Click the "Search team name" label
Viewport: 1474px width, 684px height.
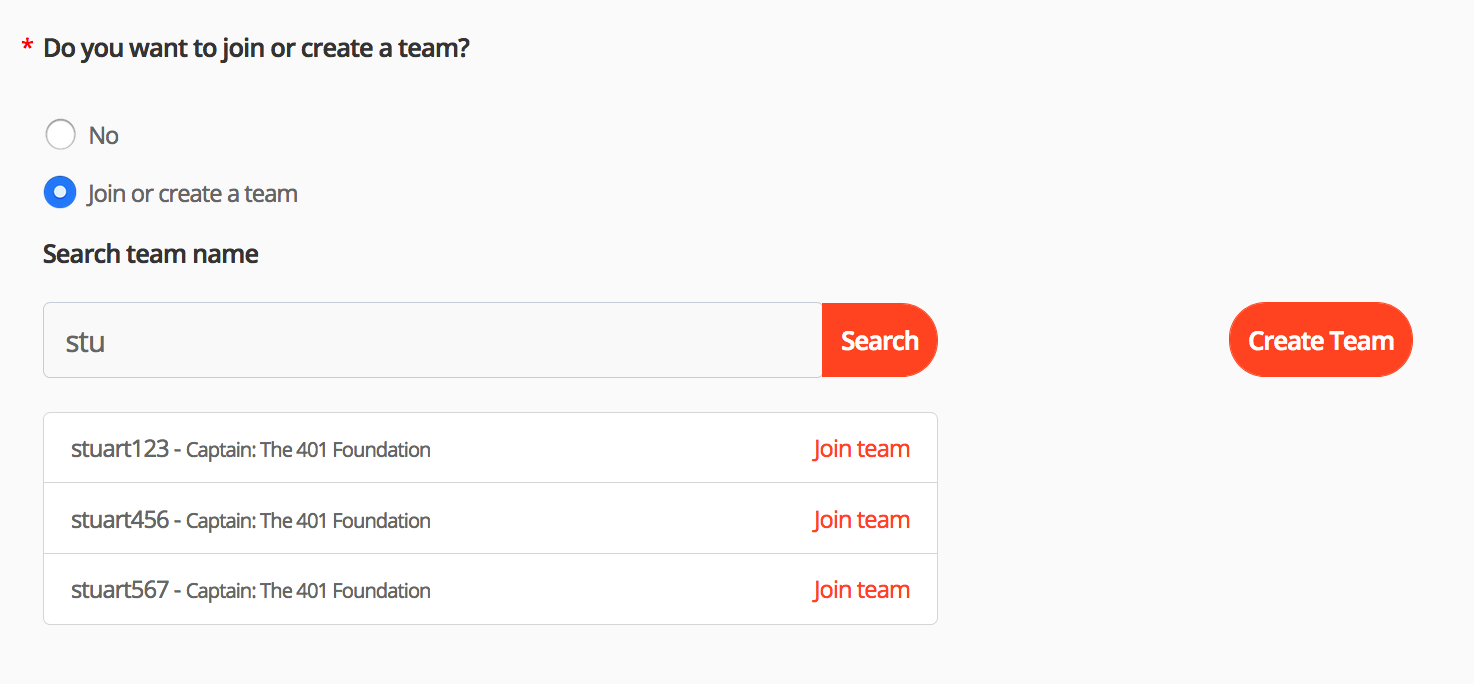point(151,255)
